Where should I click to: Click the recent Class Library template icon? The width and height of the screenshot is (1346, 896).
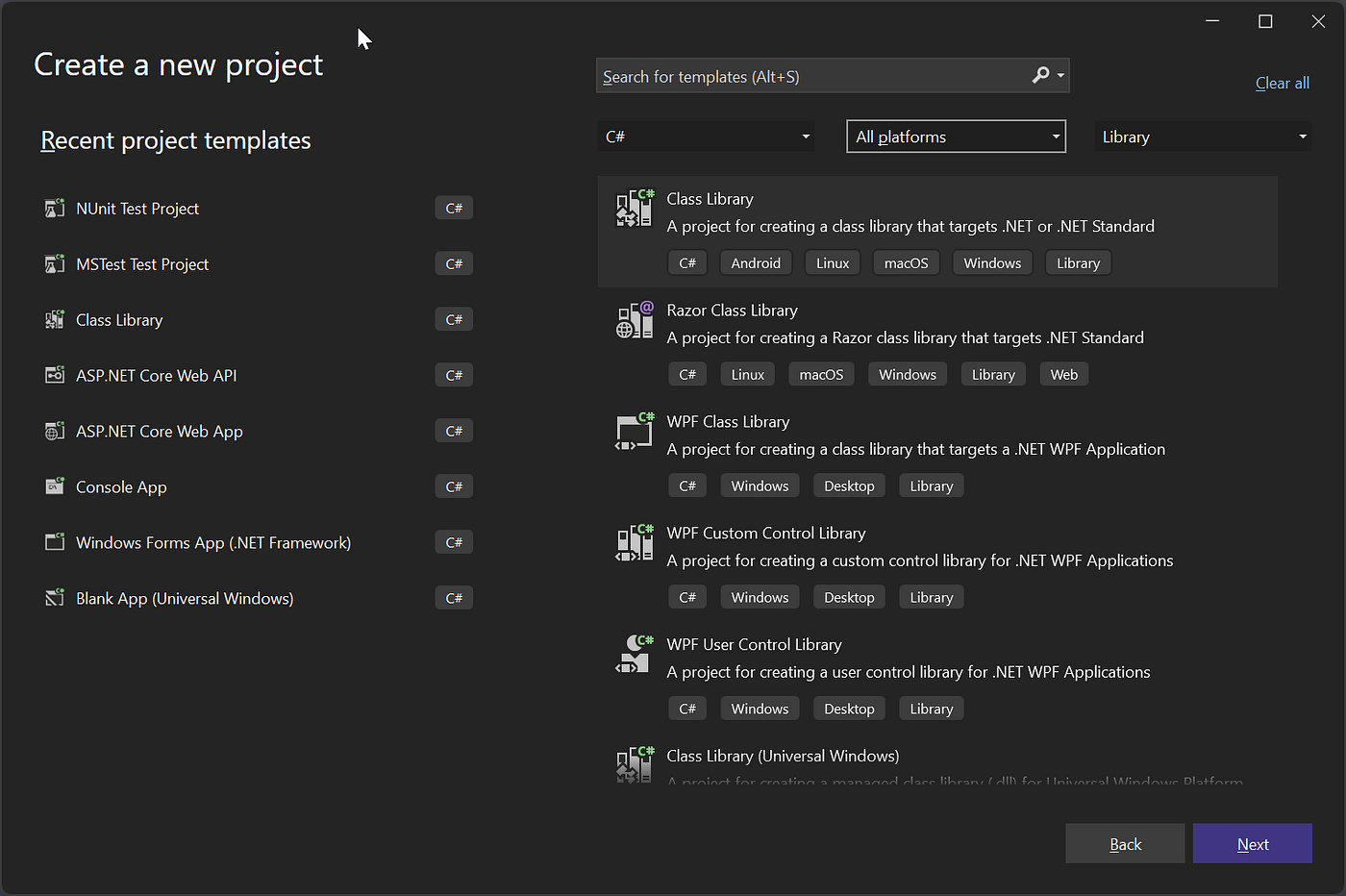(55, 319)
